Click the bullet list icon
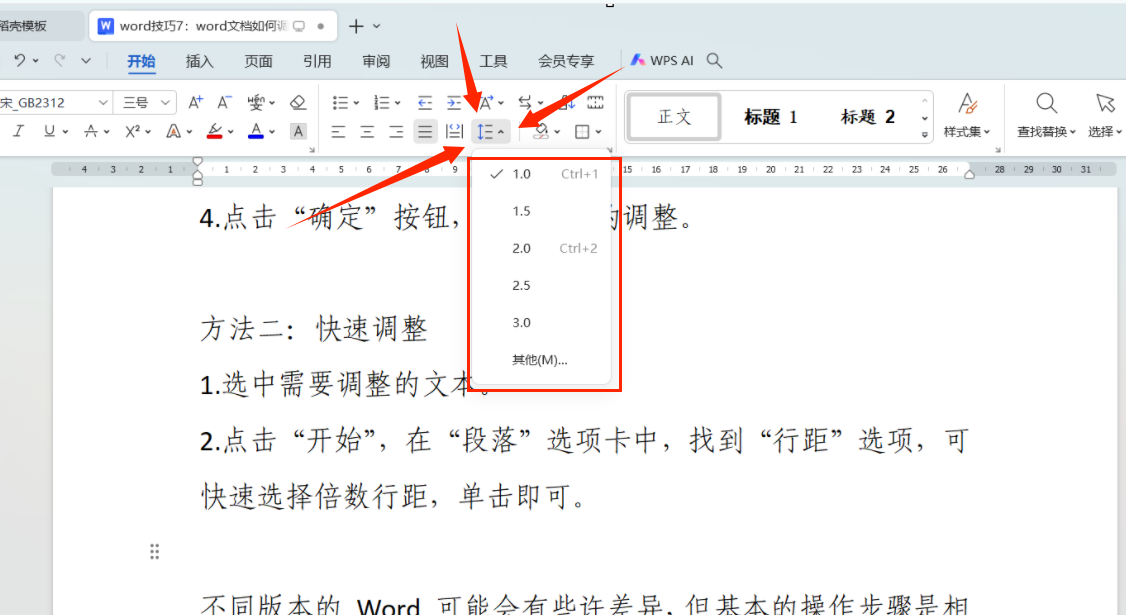The height and width of the screenshot is (615, 1126). (340, 103)
